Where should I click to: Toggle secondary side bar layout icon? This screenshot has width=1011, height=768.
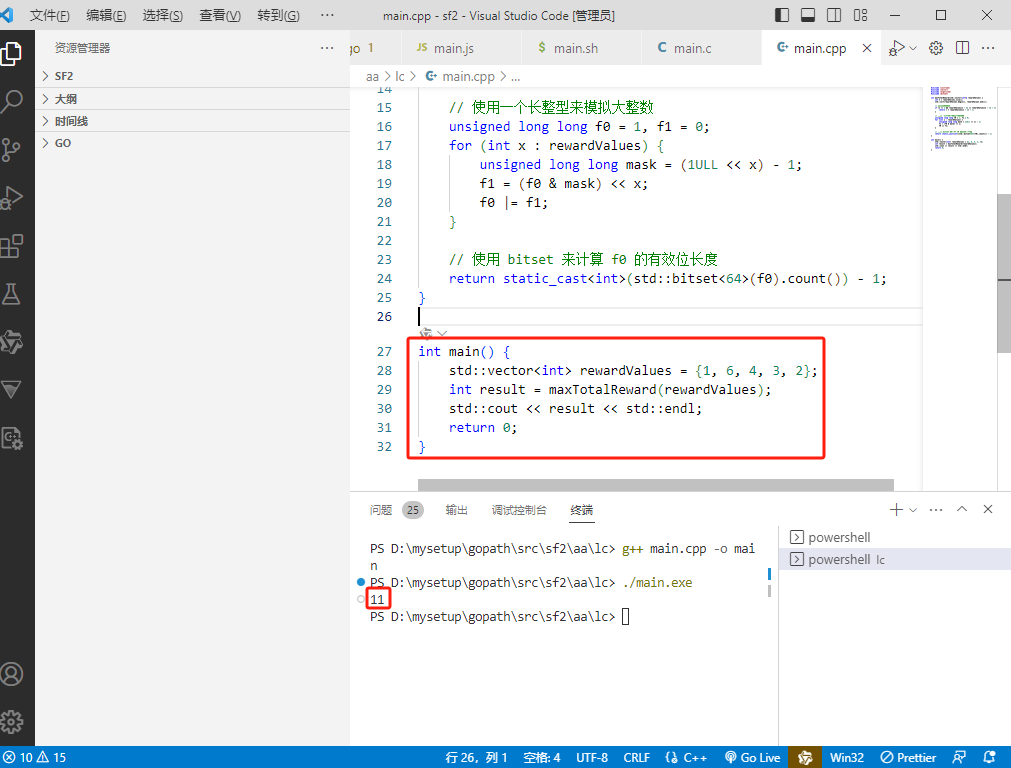tap(834, 15)
